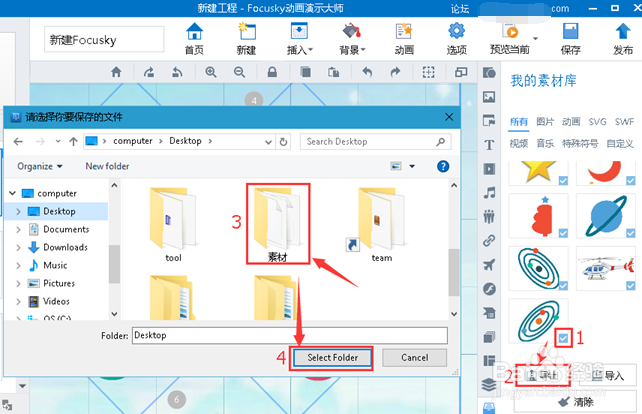
Task: Toggle checkbox on red tree asset
Action: click(x=563, y=233)
